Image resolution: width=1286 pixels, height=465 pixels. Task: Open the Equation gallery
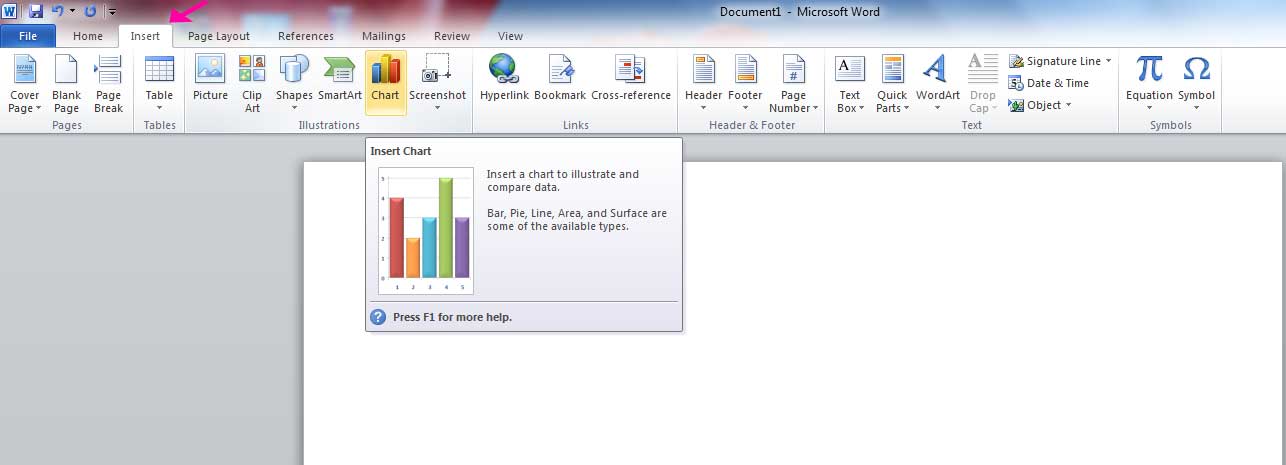tap(1149, 84)
